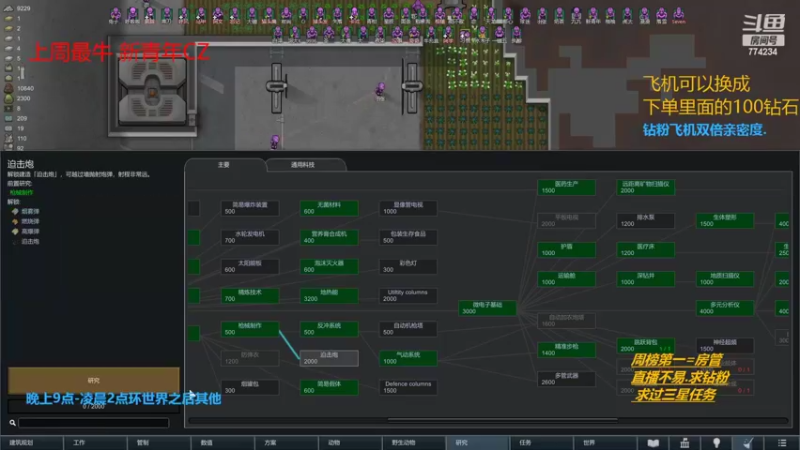800x450 pixels.
Task: Open the 方案 menu tab
Action: coord(287,443)
